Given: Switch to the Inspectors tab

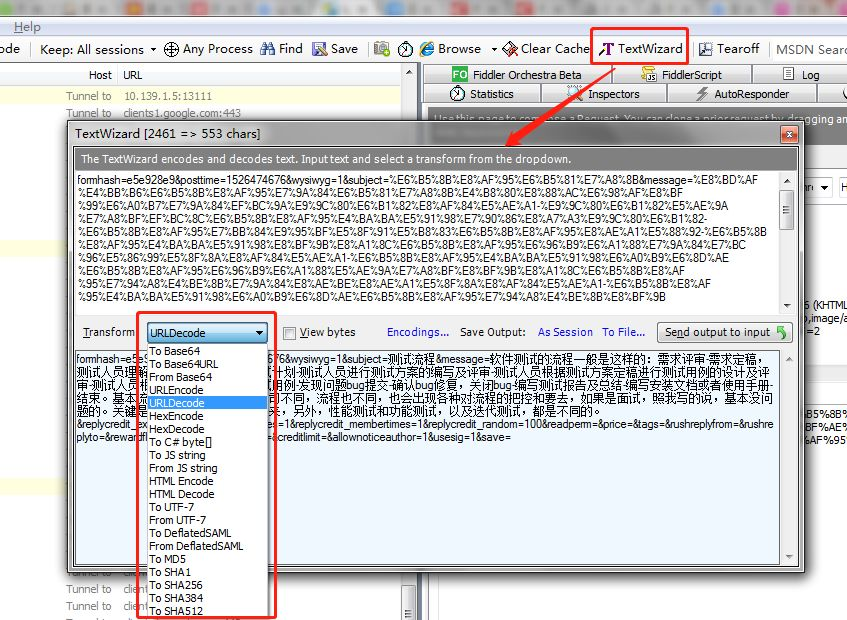Looking at the screenshot, I should click(604, 94).
